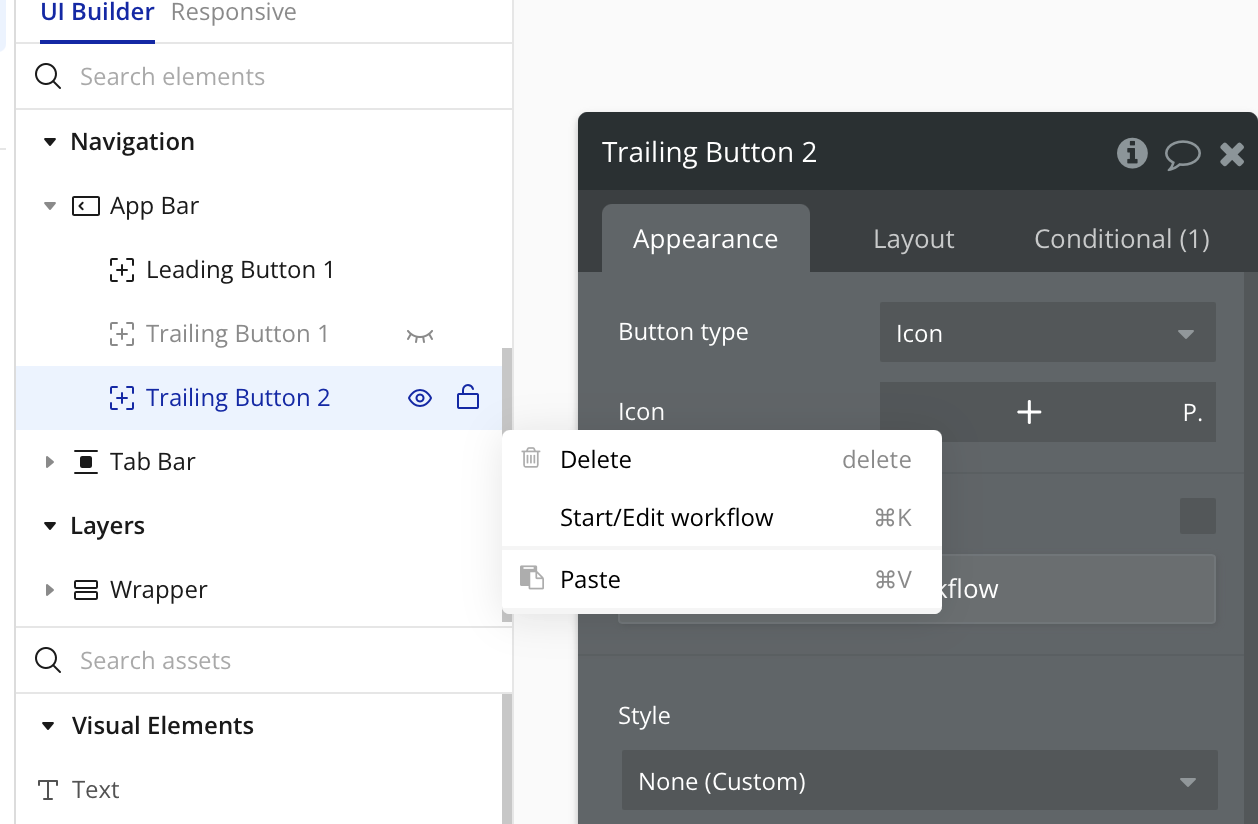Choose Delete from the context menu
Viewport: 1258px width, 824px height.
point(721,460)
